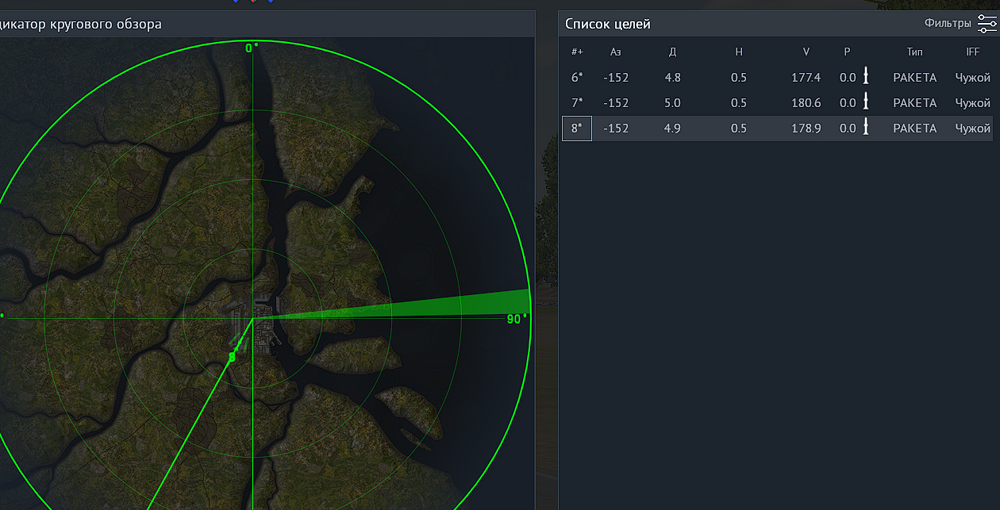1000x510 pixels.
Task: Select target number 6* in the list
Action: click(x=577, y=78)
